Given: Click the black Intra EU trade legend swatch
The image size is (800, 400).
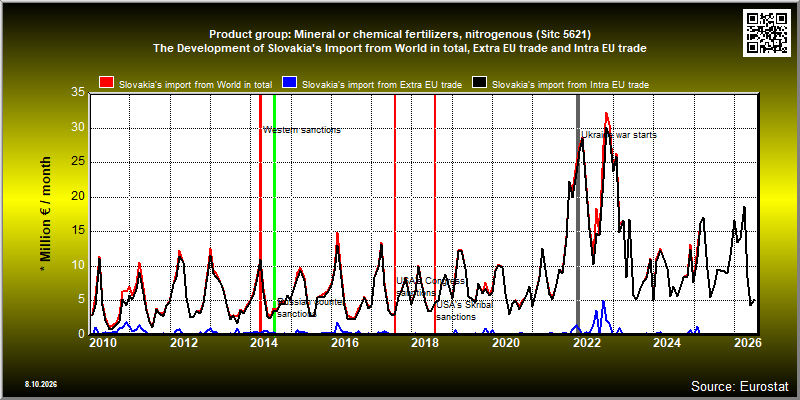Looking at the screenshot, I should [479, 83].
